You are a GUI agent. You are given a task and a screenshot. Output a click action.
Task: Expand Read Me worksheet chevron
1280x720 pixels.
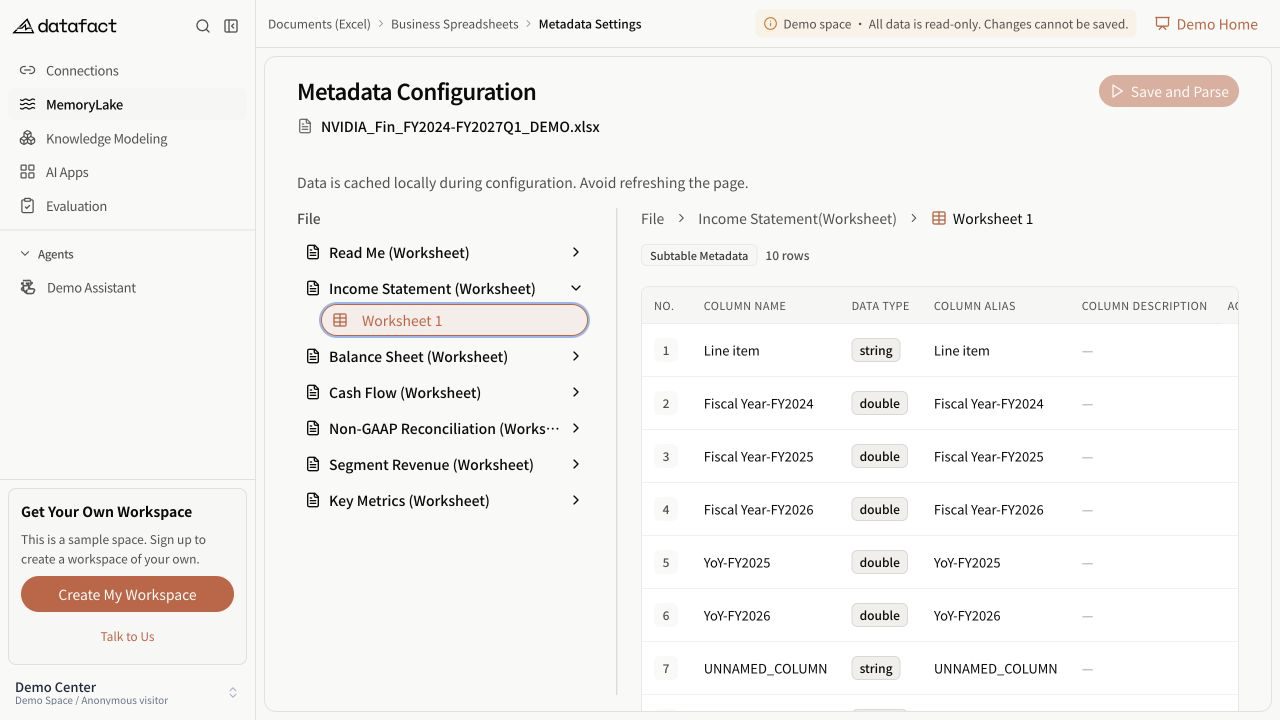[576, 252]
